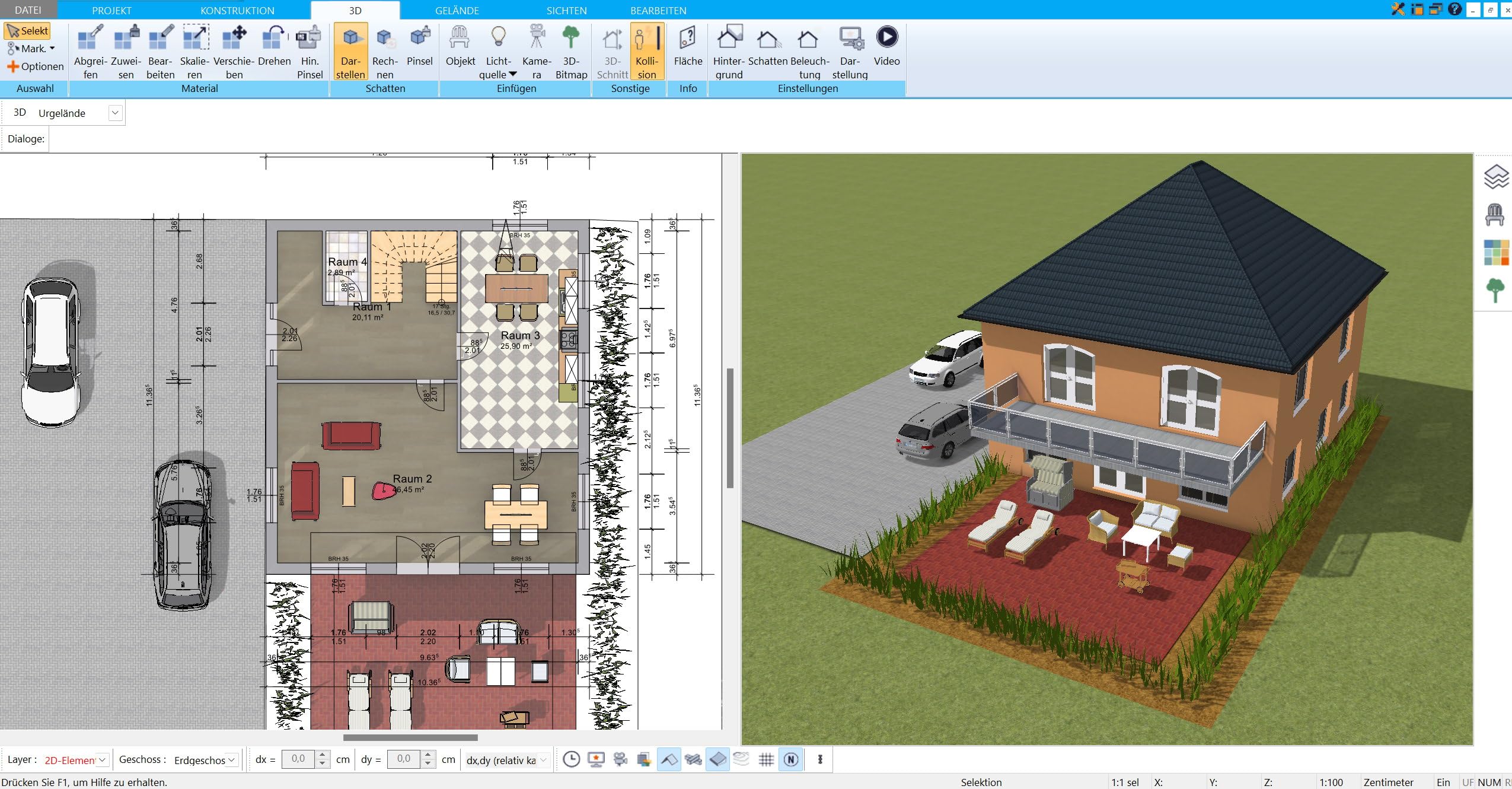Insert a 3D-Bitmap tree
The image size is (1512, 789).
pos(571,52)
